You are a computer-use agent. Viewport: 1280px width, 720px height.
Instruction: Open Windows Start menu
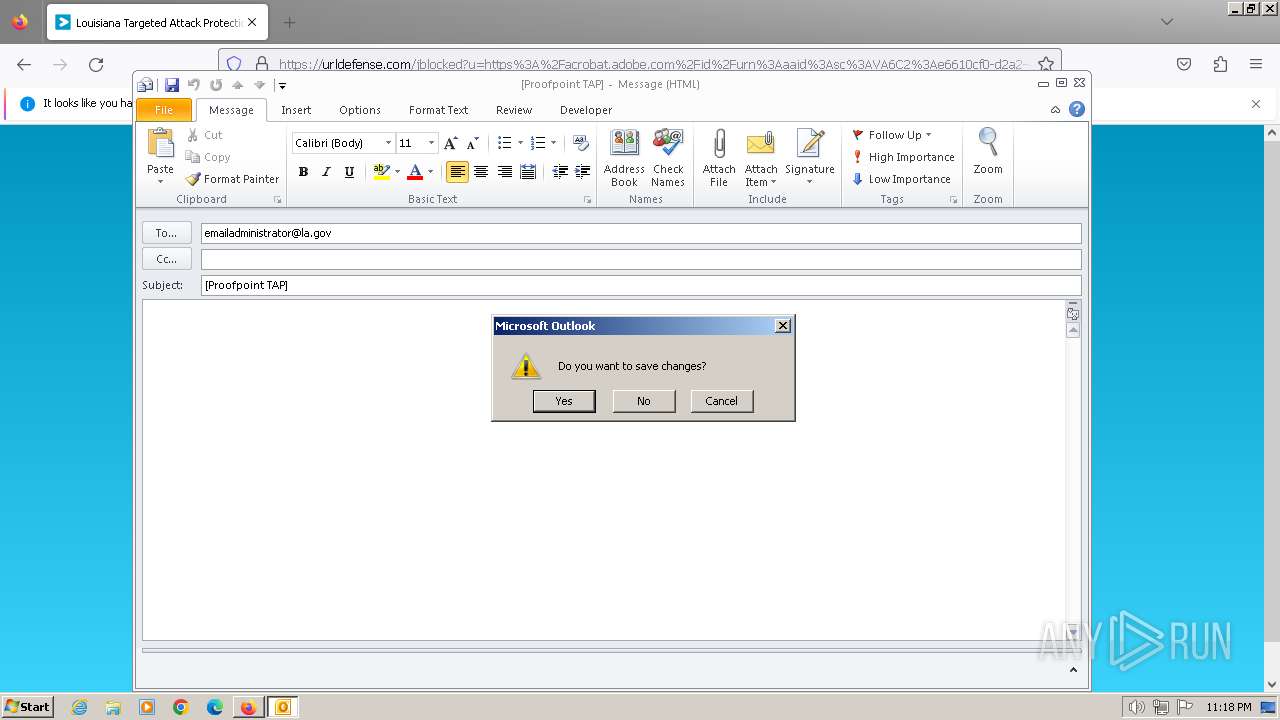point(28,706)
